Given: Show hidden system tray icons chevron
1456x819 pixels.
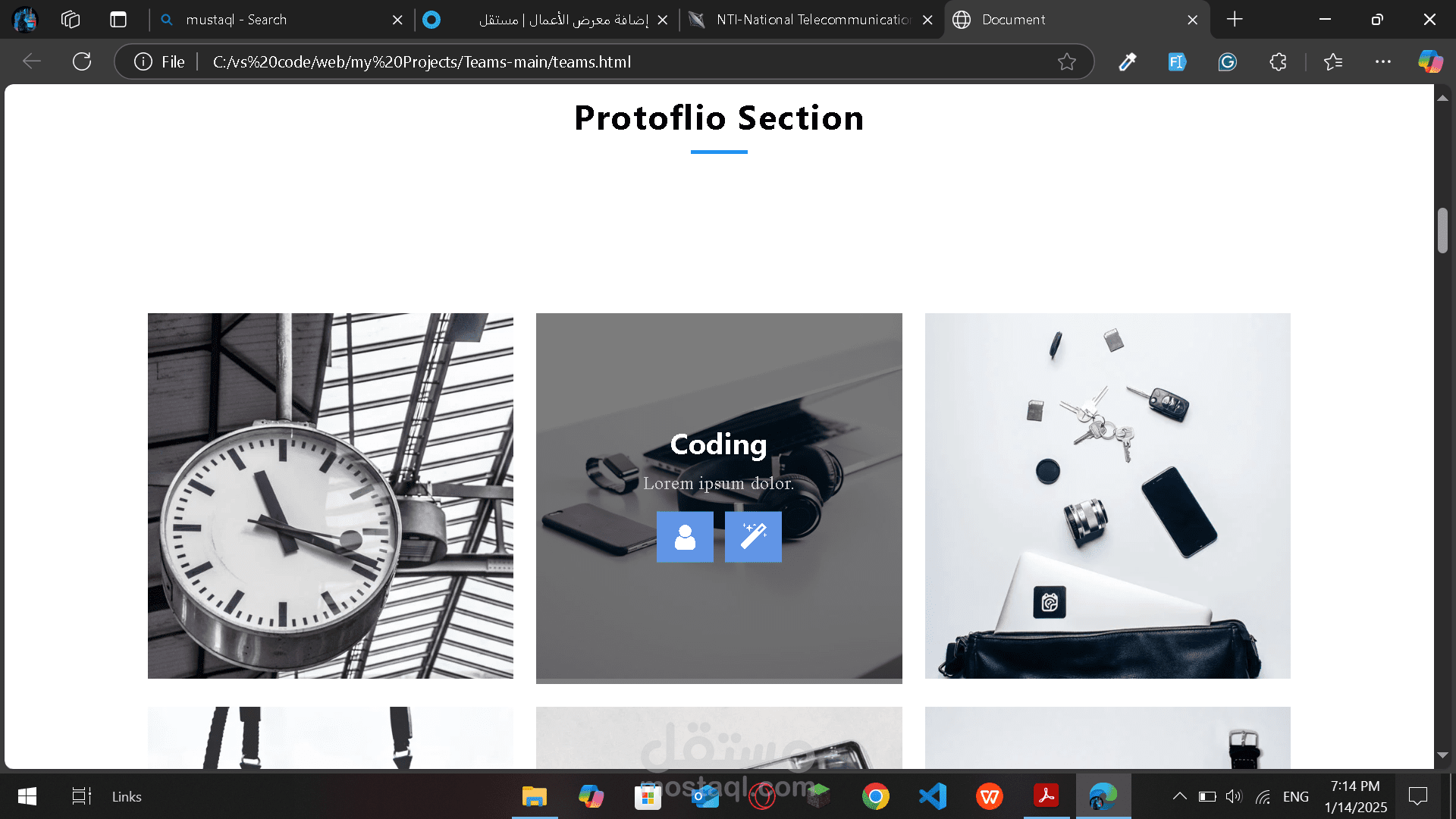Looking at the screenshot, I should [x=1179, y=796].
